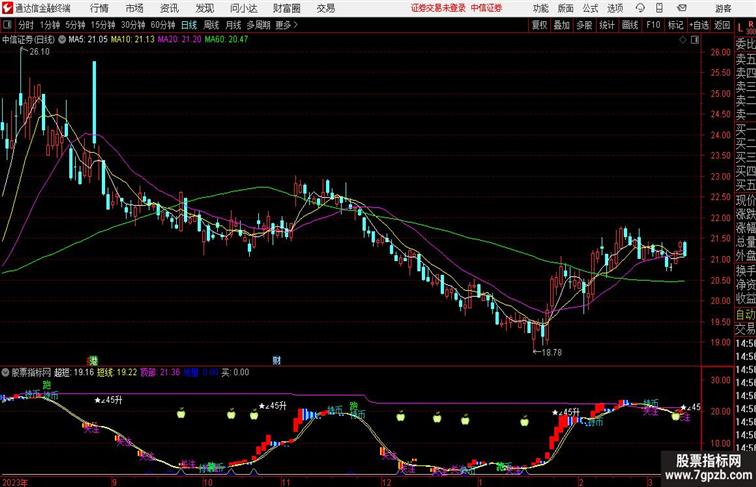This screenshot has height=487, width=756.
Task: Open the 多周期 multi-period view
Action: [x=258, y=25]
